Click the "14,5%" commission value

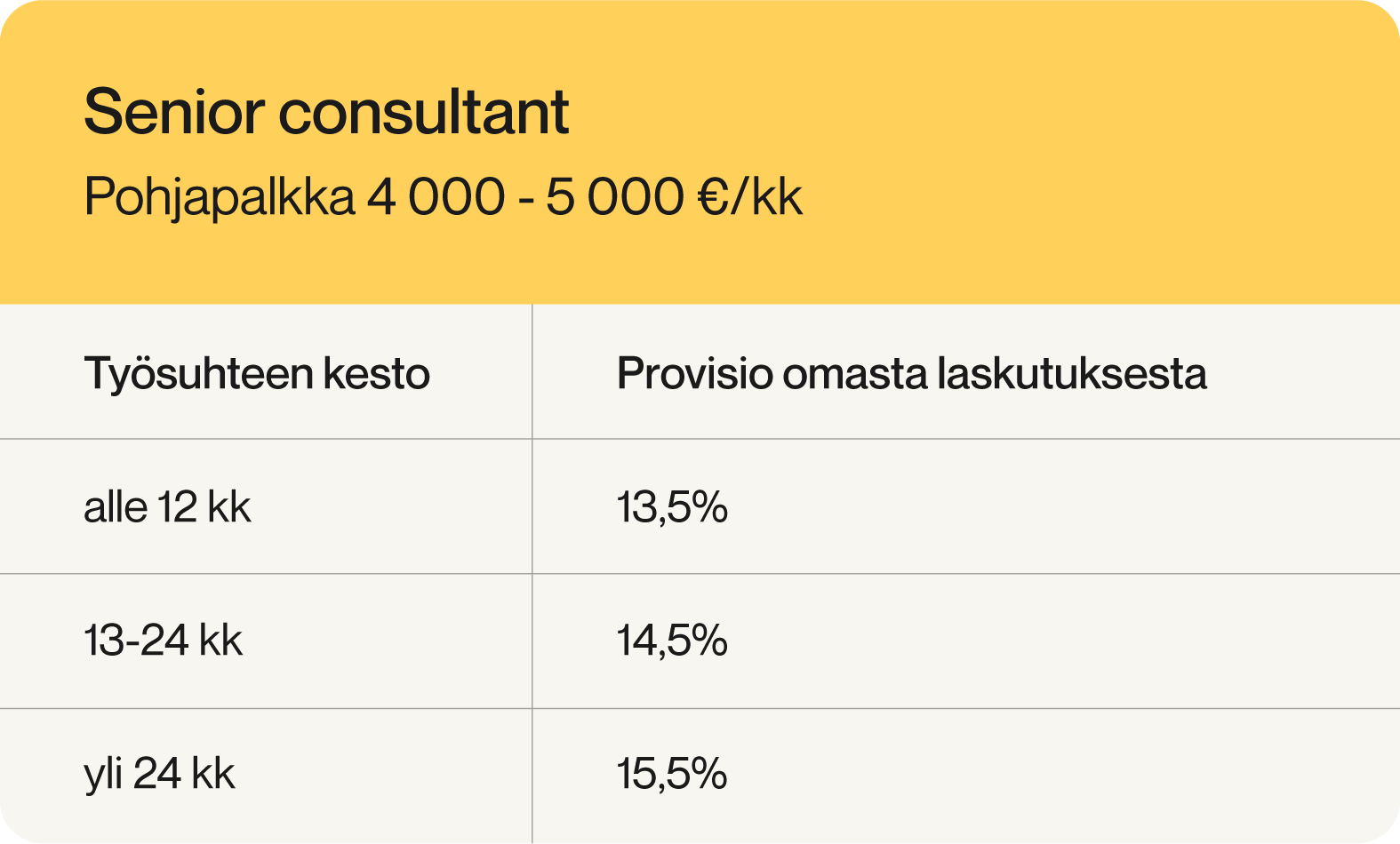672,641
